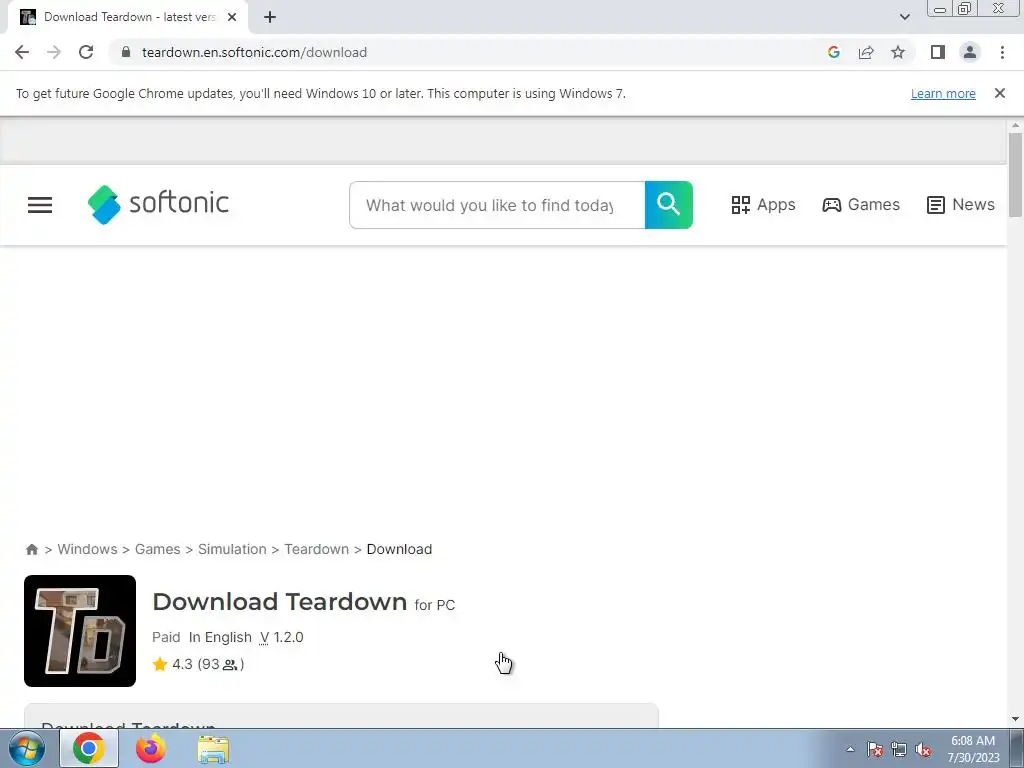Image resolution: width=1024 pixels, height=768 pixels.
Task: Focus the Softonic search field
Action: click(497, 205)
